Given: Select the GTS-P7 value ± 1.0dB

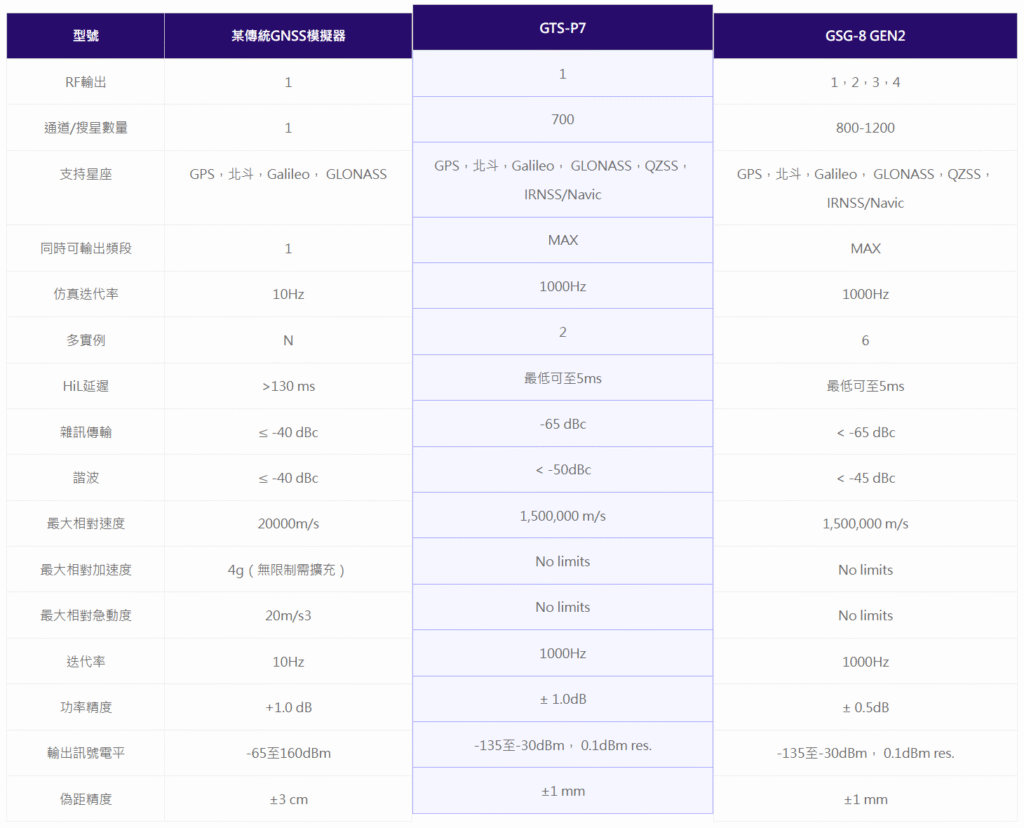Looking at the screenshot, I should coord(562,699).
